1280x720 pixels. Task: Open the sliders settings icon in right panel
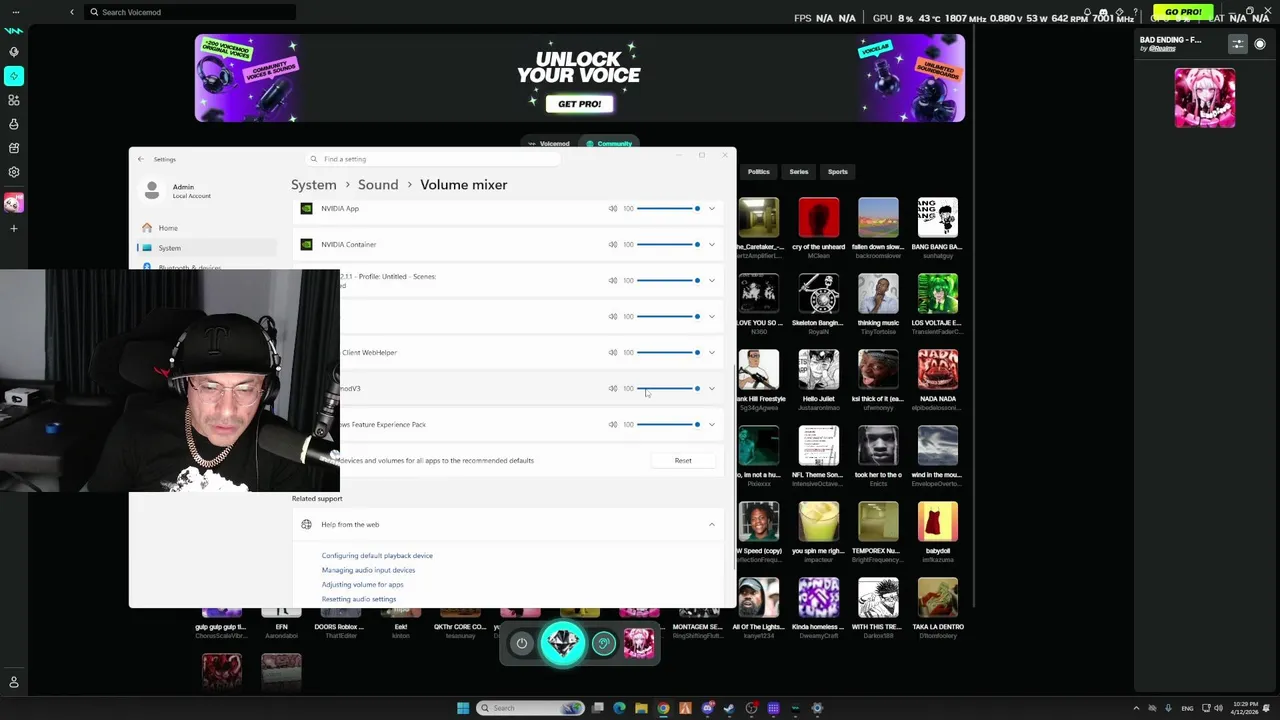tap(1238, 44)
